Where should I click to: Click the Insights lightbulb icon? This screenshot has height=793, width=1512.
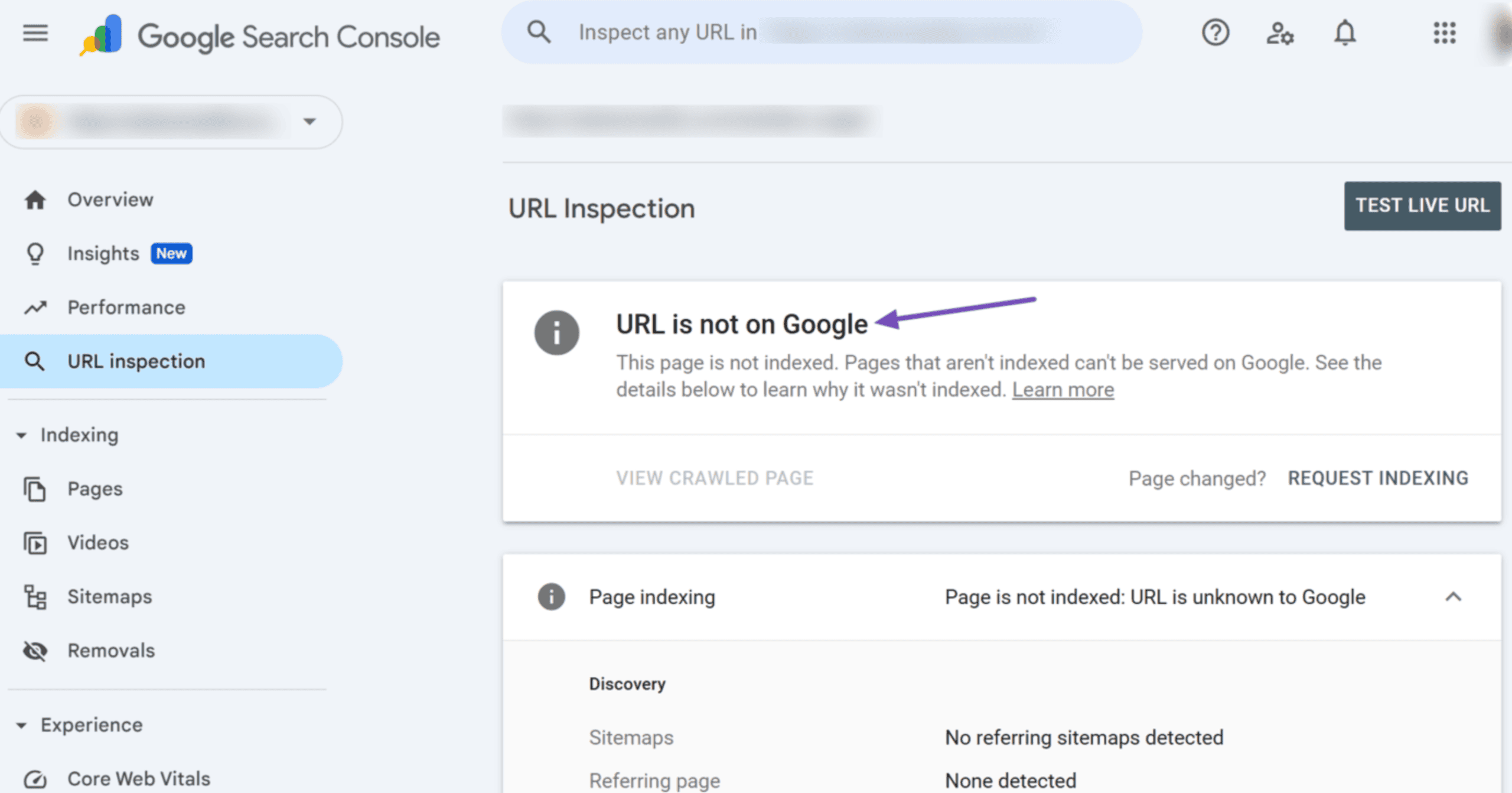(35, 254)
